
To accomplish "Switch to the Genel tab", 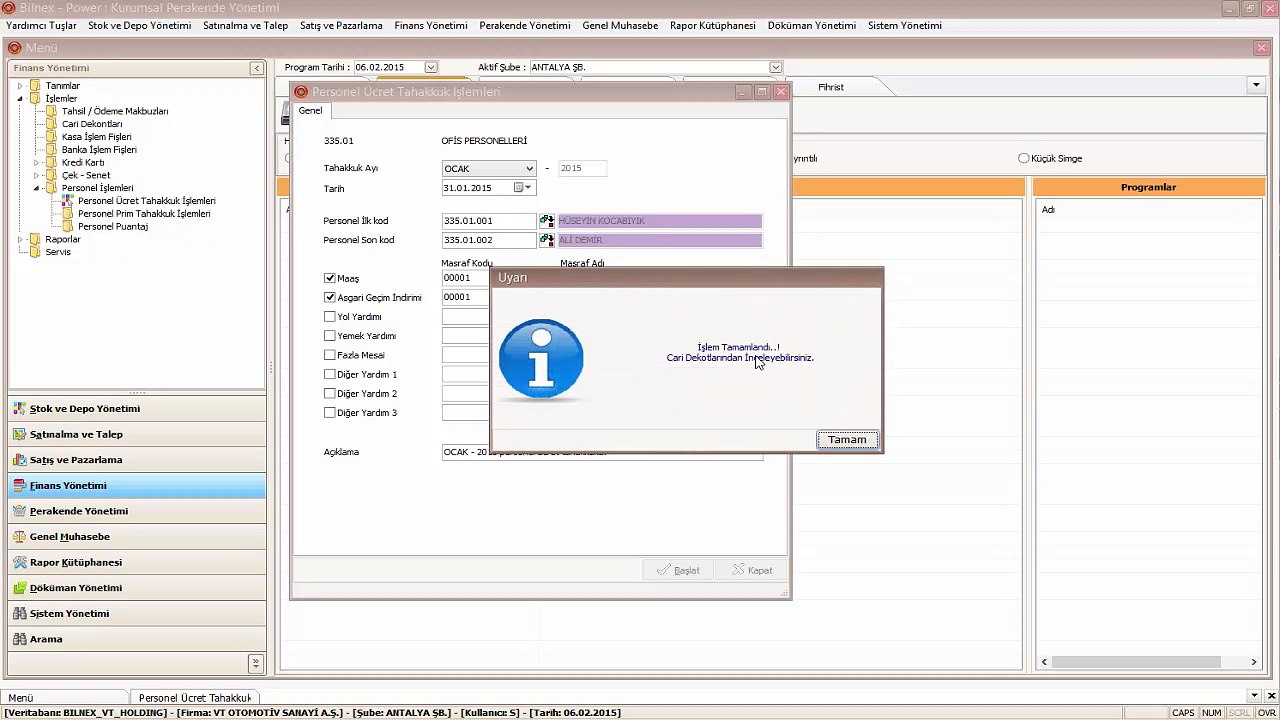I will pyautogui.click(x=310, y=110).
